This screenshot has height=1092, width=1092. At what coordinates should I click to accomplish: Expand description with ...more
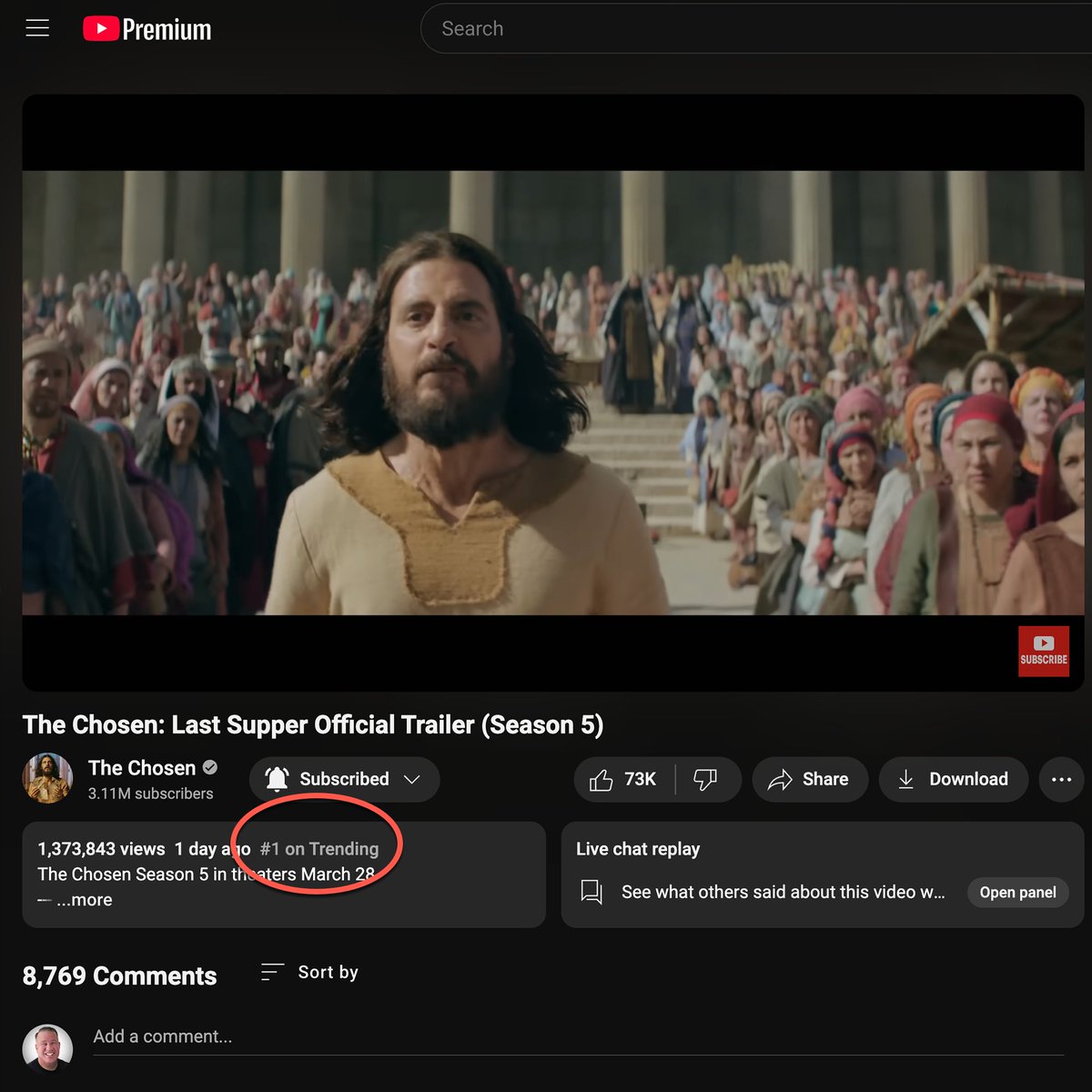click(x=85, y=900)
